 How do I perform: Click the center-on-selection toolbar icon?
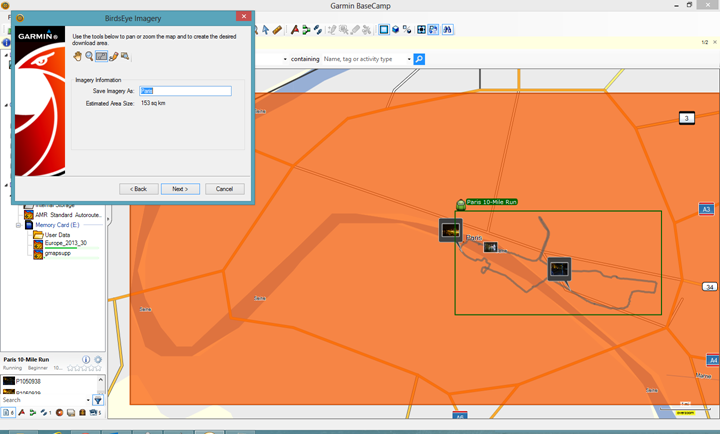421,30
